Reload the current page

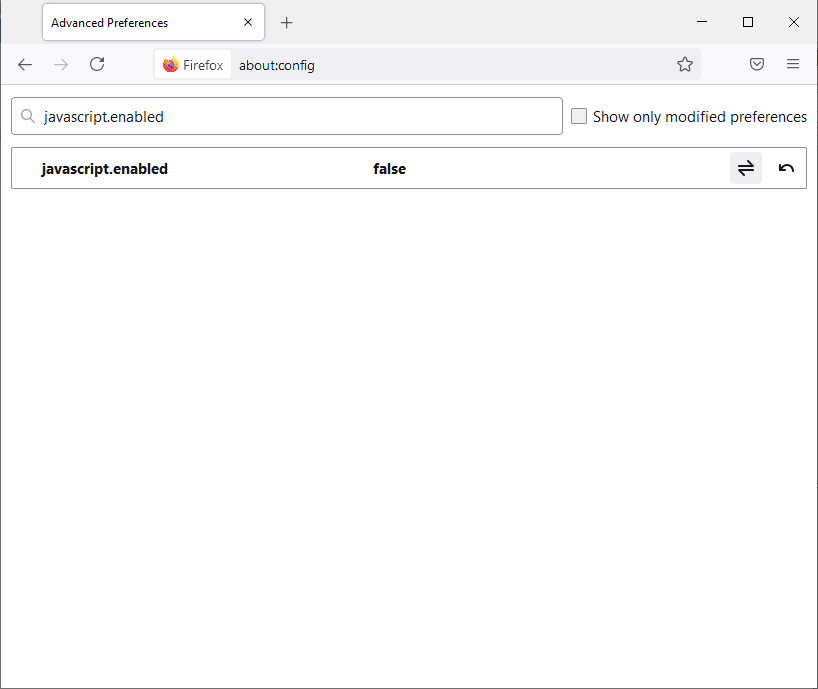click(97, 64)
